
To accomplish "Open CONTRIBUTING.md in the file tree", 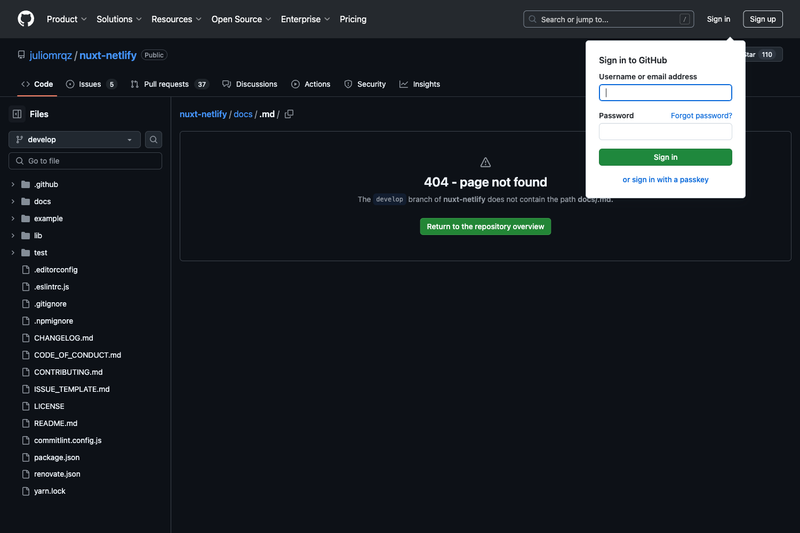I will [x=68, y=372].
